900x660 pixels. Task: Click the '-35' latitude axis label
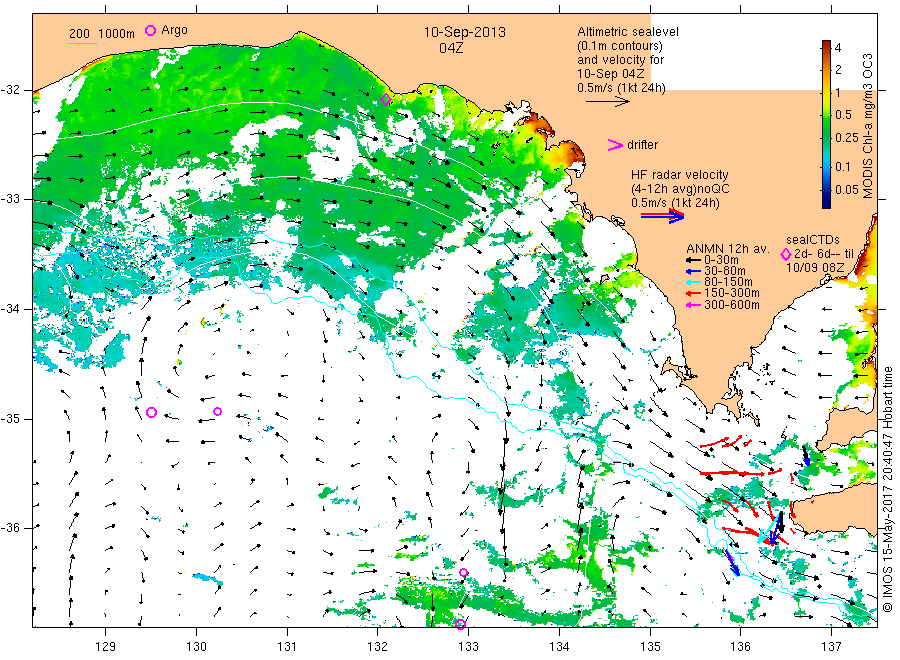click(10, 418)
